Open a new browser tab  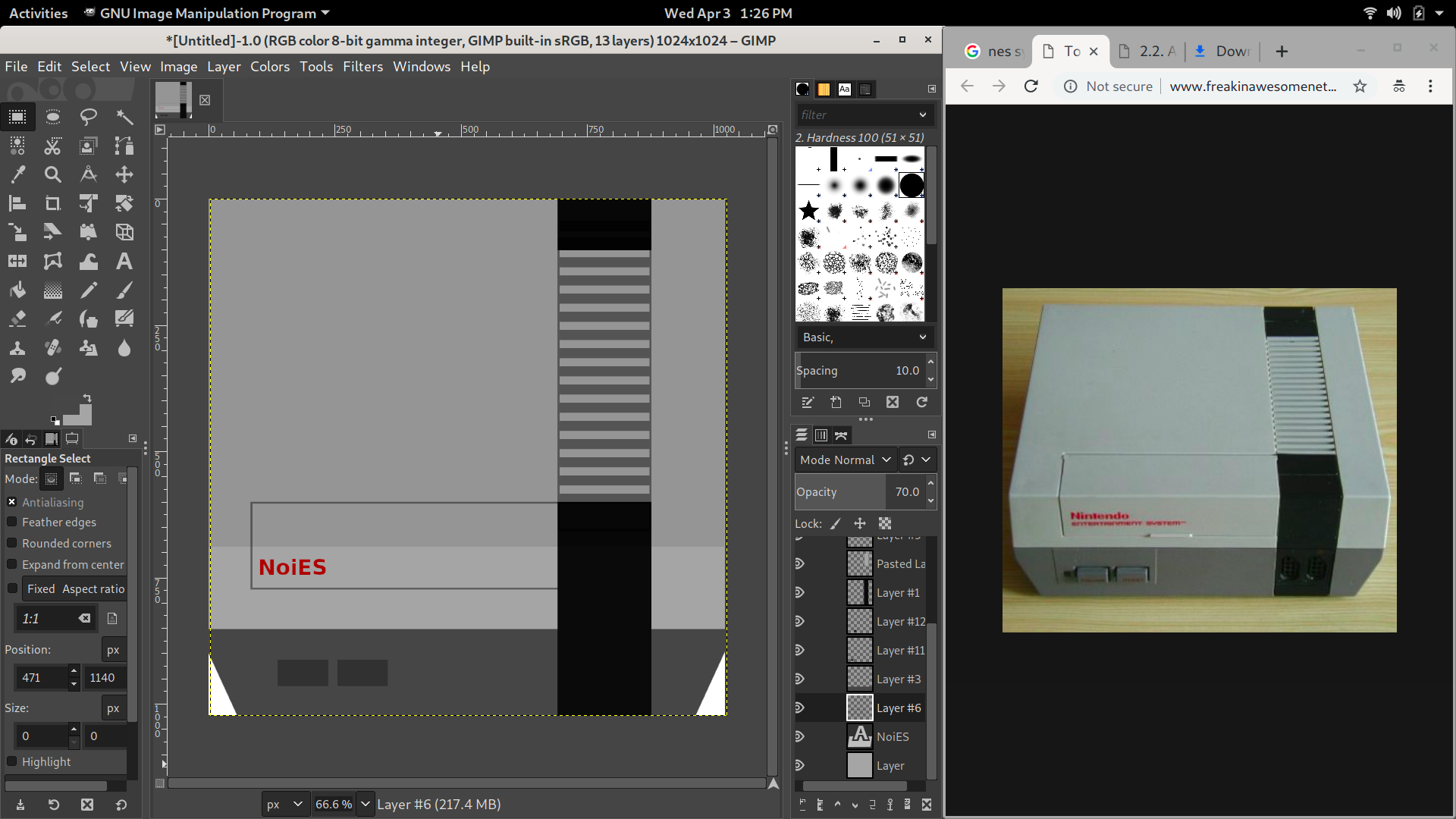click(1282, 51)
